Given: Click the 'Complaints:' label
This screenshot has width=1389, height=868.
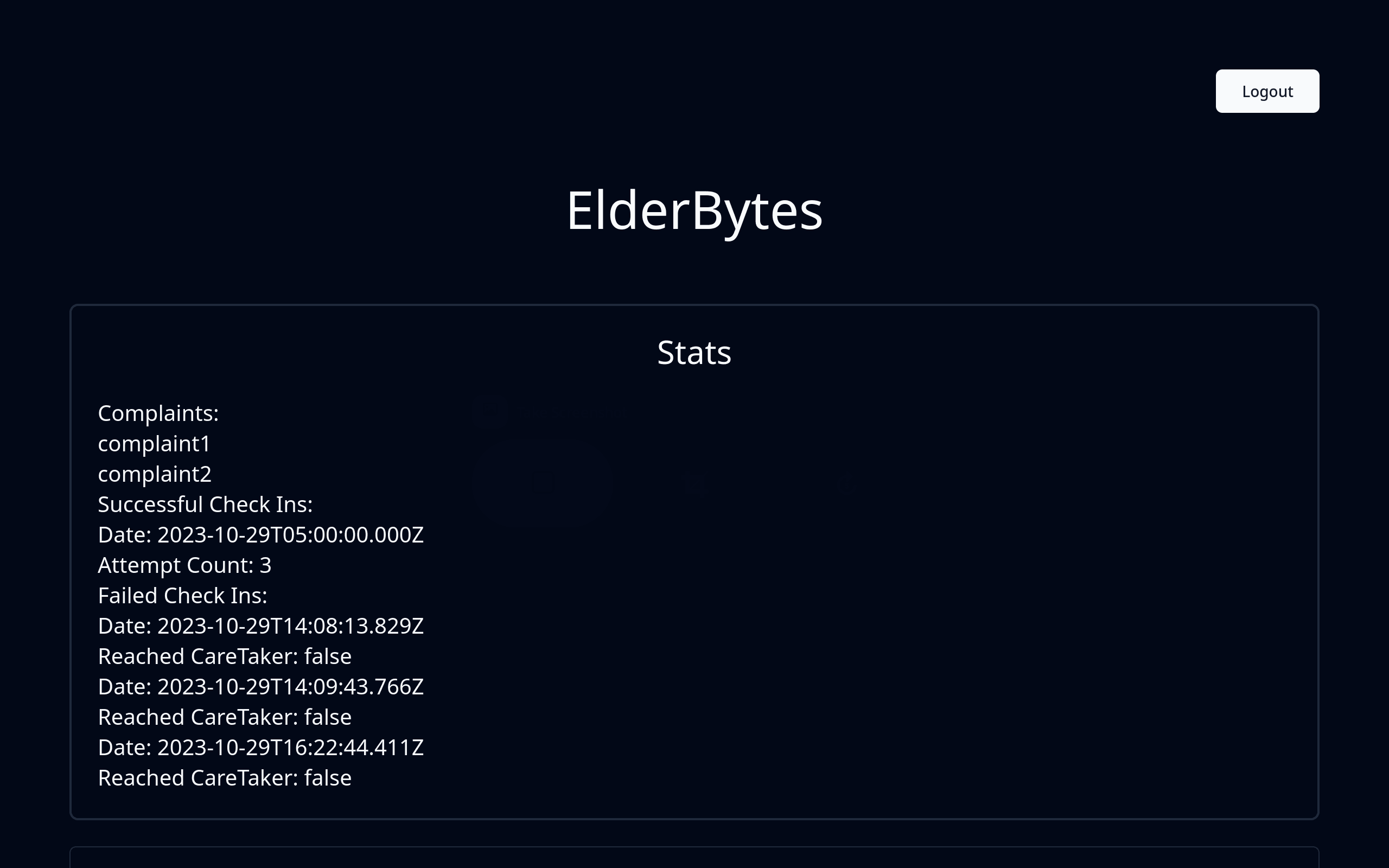Looking at the screenshot, I should coord(158,413).
